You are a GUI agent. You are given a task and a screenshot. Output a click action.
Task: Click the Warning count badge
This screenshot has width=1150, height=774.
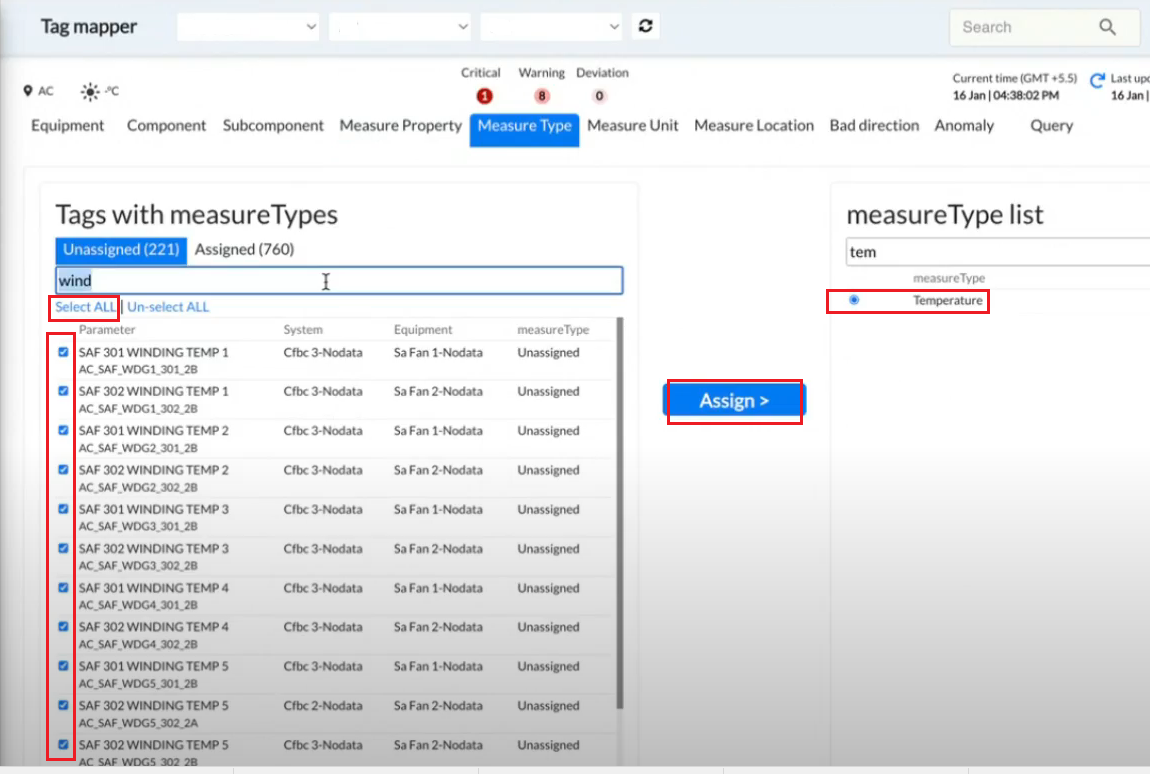[x=542, y=96]
